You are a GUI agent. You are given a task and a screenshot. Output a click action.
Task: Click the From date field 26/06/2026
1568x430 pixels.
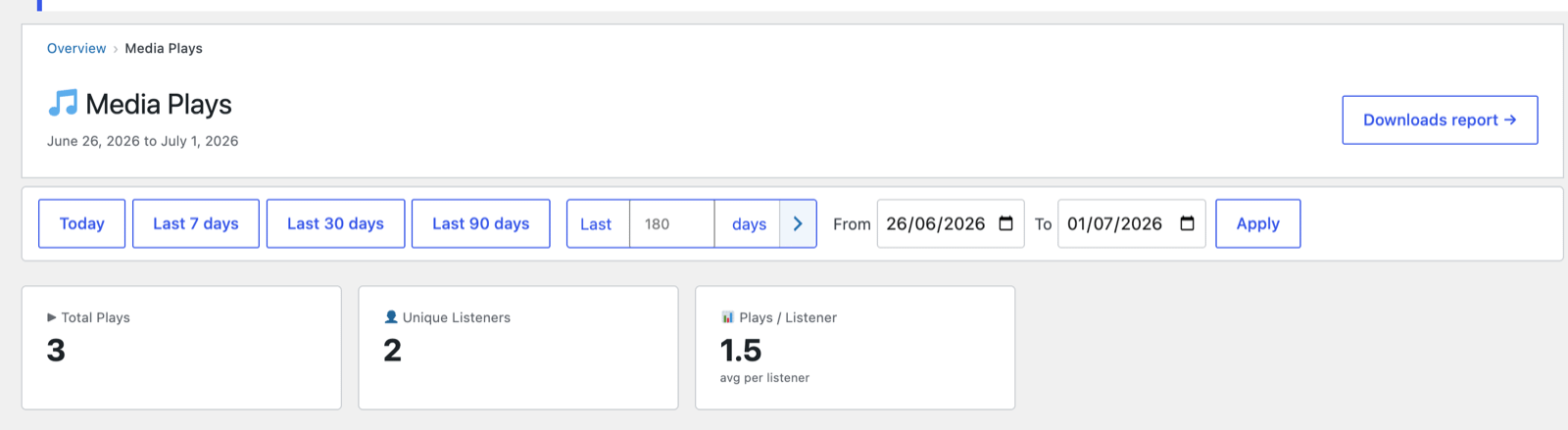tap(951, 223)
